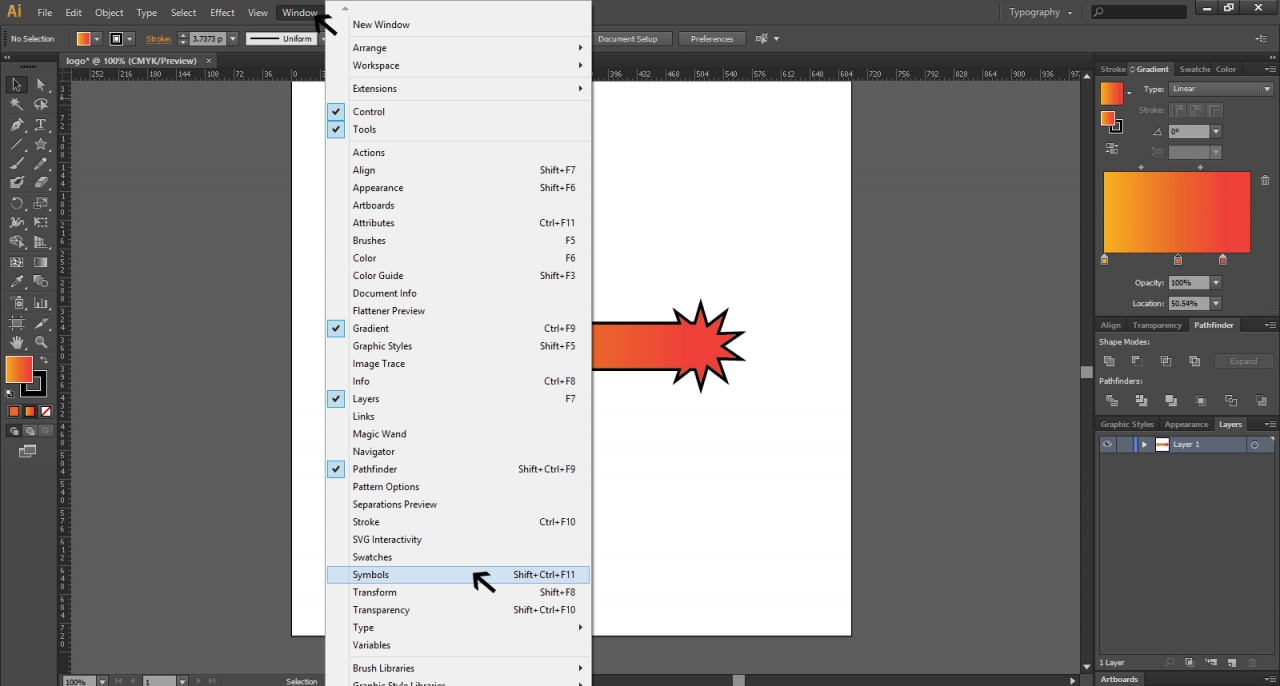
Task: Open gradient angle dropdown
Action: coord(1216,132)
